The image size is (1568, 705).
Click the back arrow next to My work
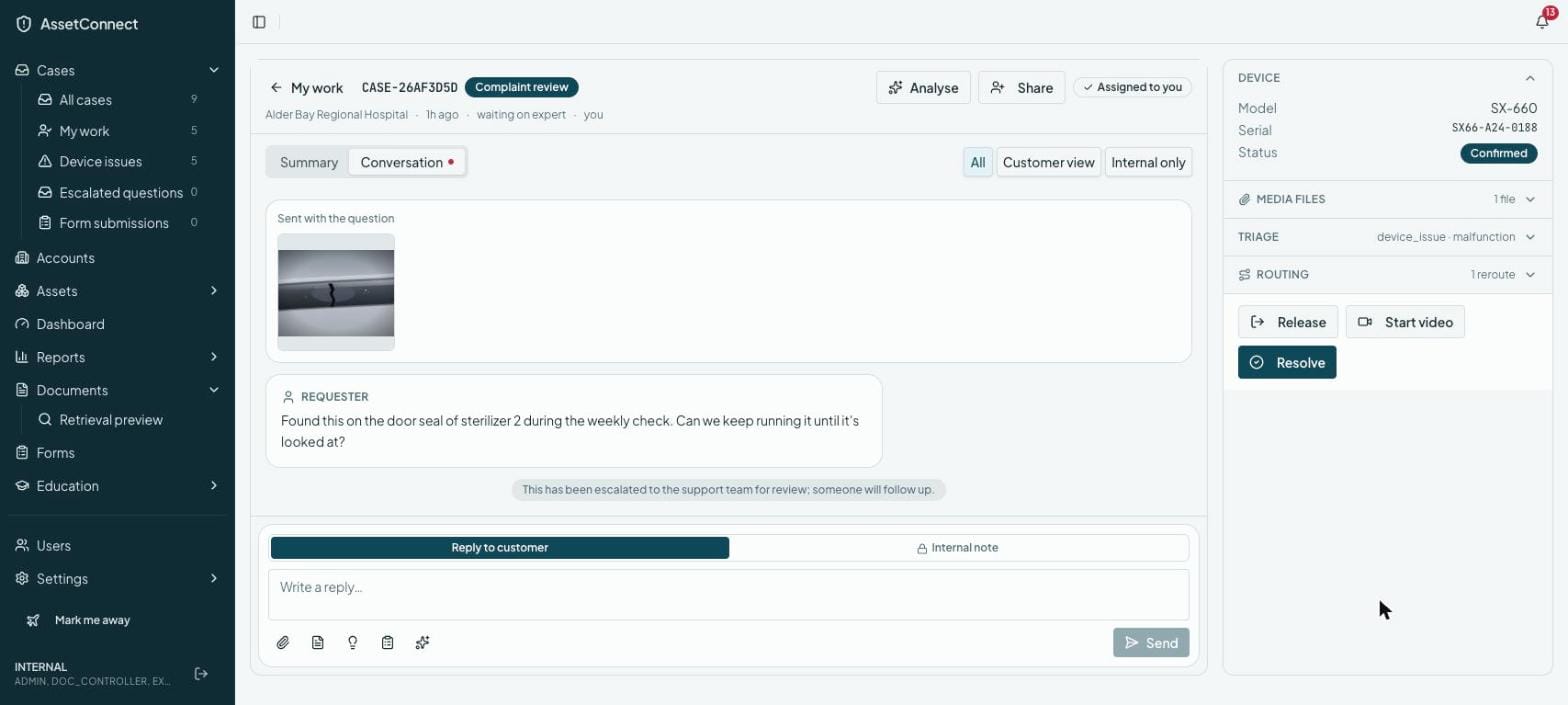[x=276, y=88]
